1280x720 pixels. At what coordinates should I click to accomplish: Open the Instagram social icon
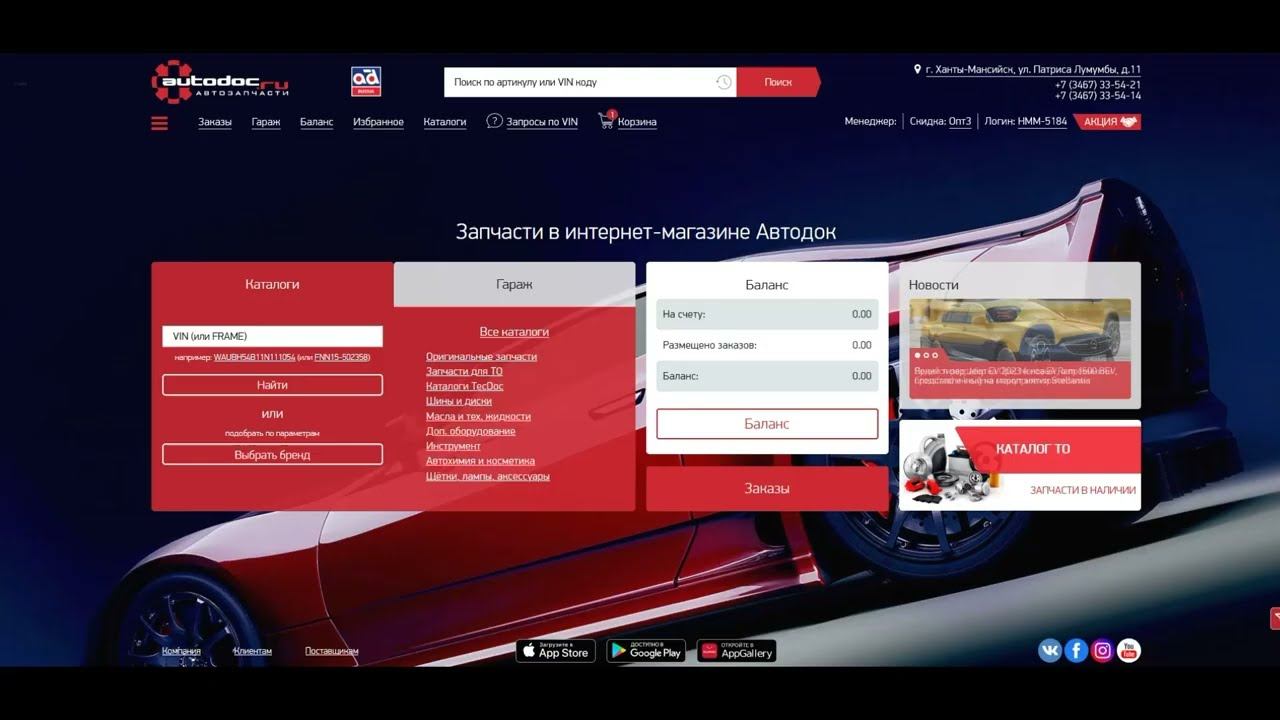(1102, 651)
